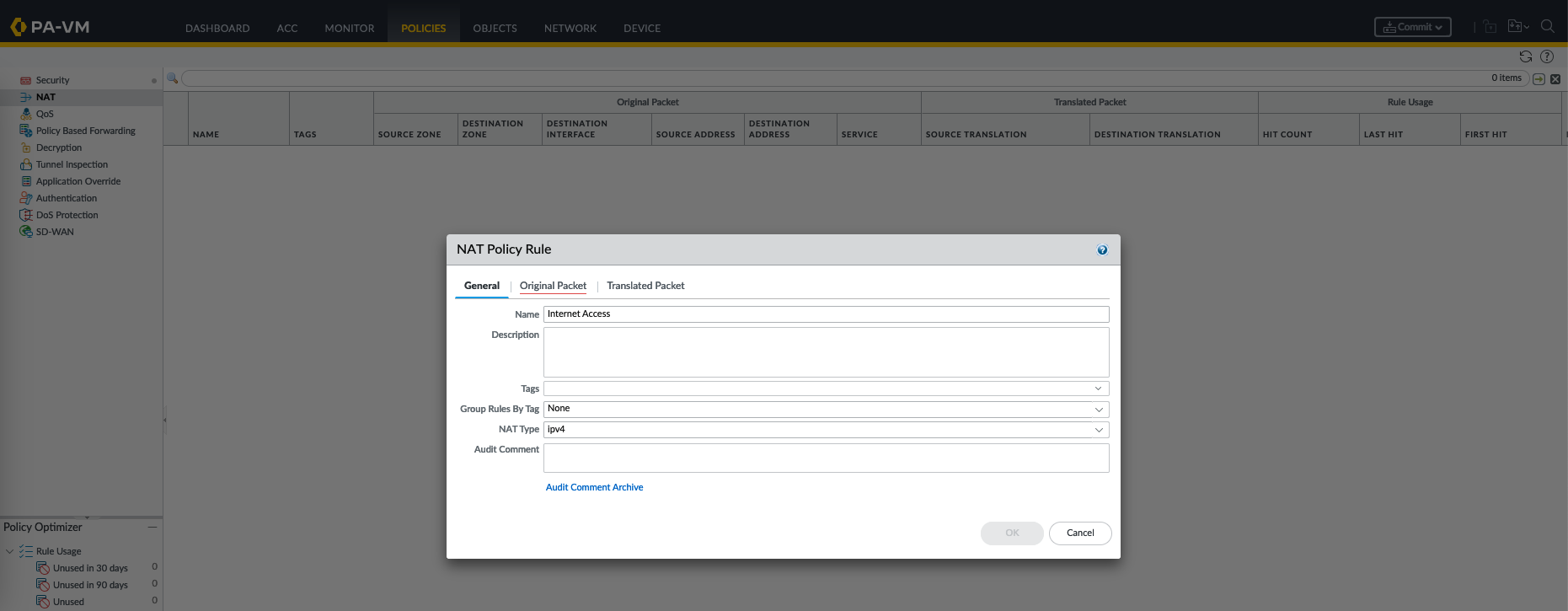Image resolution: width=1568 pixels, height=611 pixels.
Task: Open SD-WAN policies from the sidebar icon
Action: [26, 232]
